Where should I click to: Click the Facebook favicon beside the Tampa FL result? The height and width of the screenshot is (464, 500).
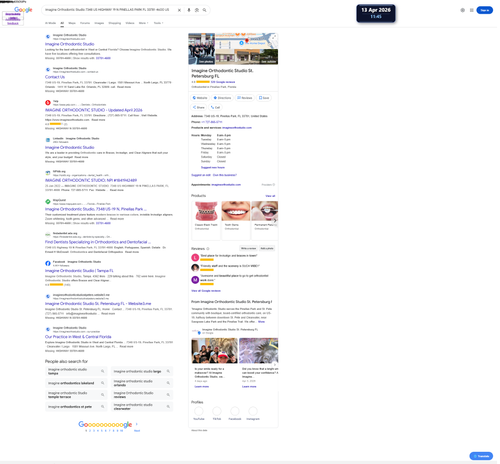point(48,263)
